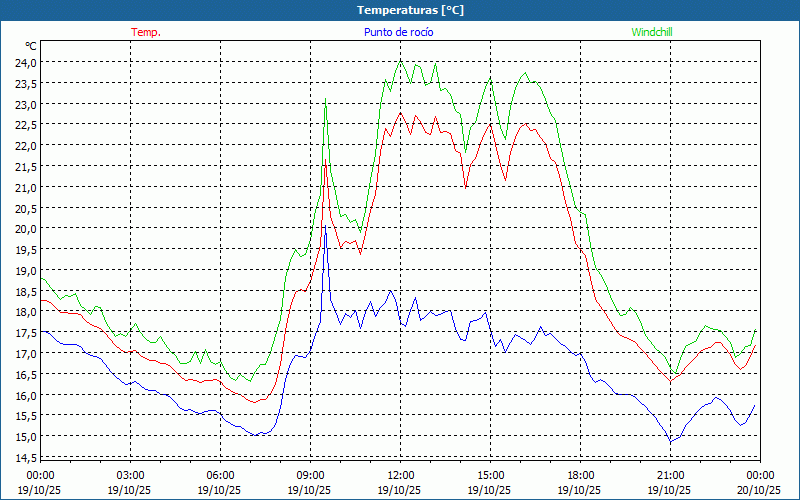Click the green Windchill legend label

point(652,32)
